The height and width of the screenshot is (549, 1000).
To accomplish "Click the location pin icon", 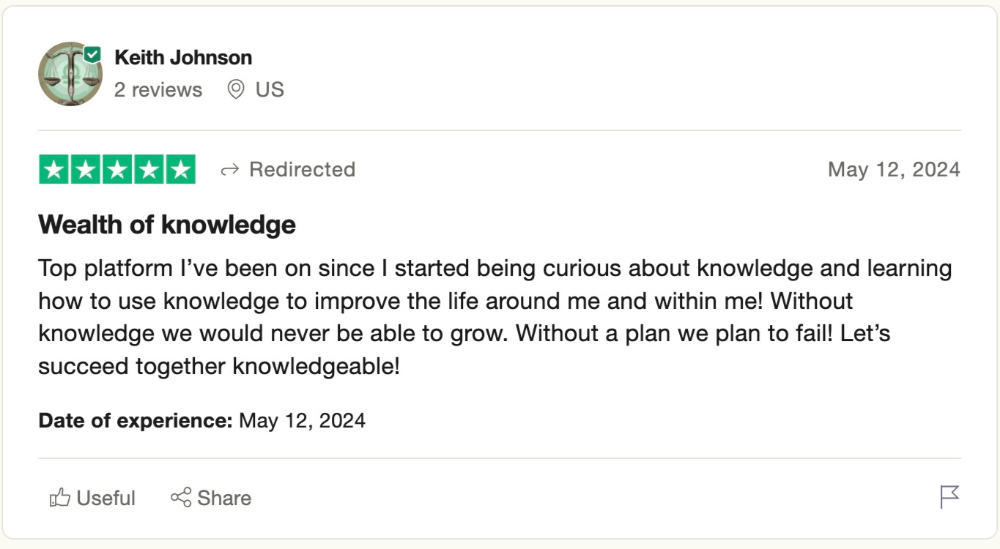I will [236, 90].
